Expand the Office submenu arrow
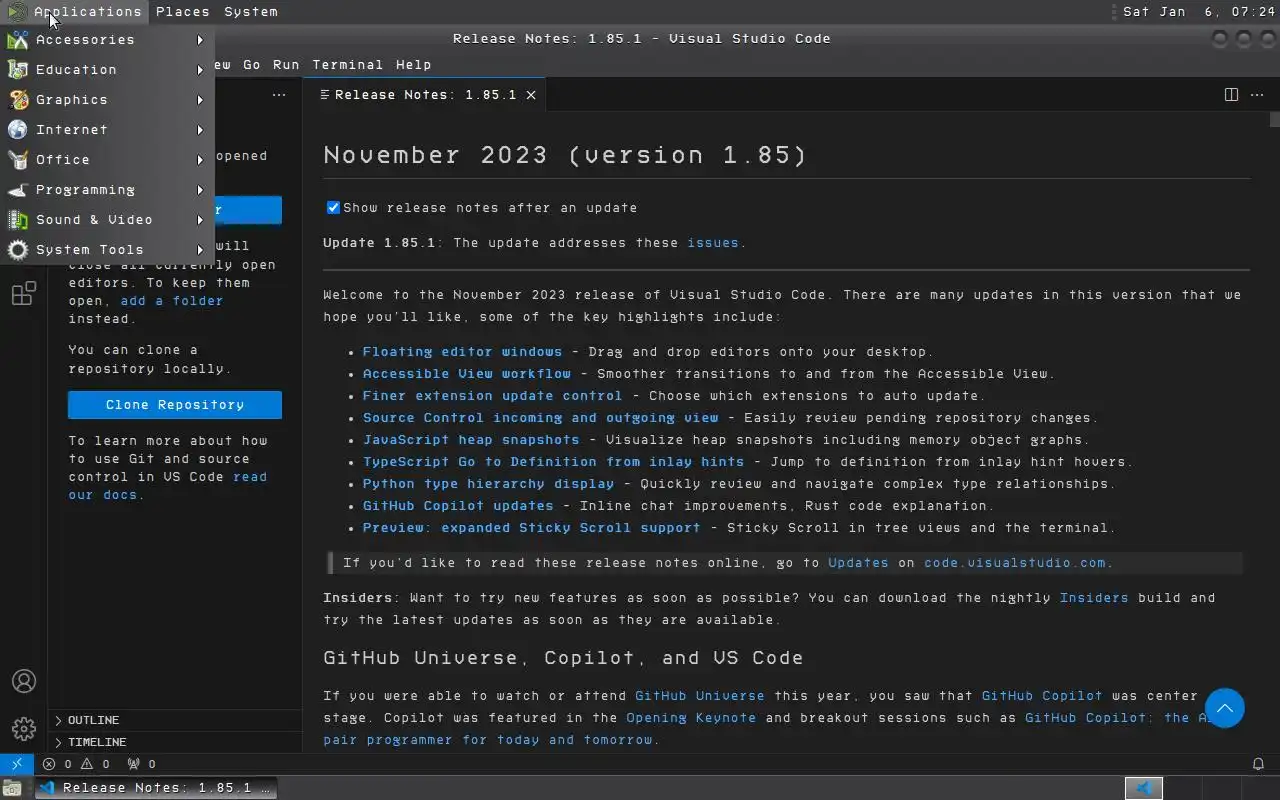Viewport: 1280px width, 800px height. [200, 160]
